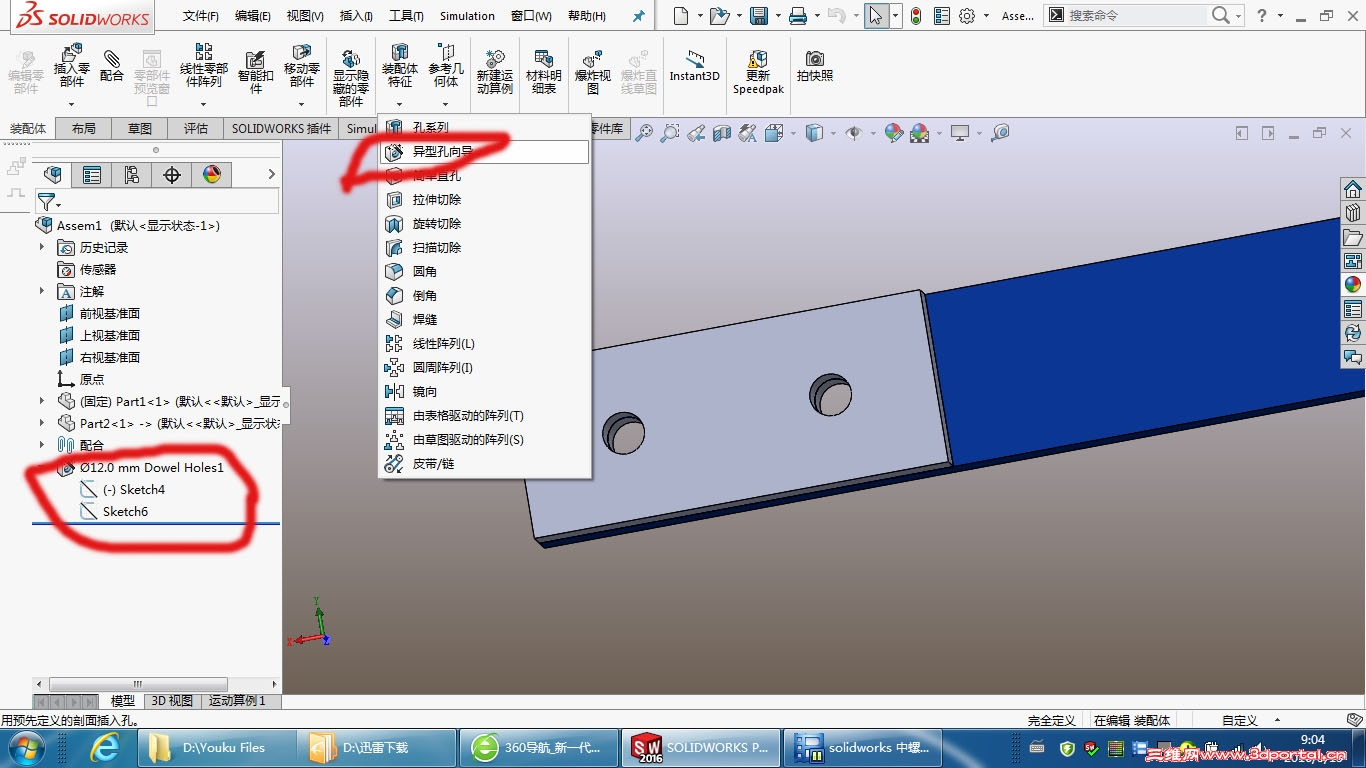This screenshot has height=768, width=1366.
Task: Switch to the 3D 视图 bottom tab
Action: 172,701
